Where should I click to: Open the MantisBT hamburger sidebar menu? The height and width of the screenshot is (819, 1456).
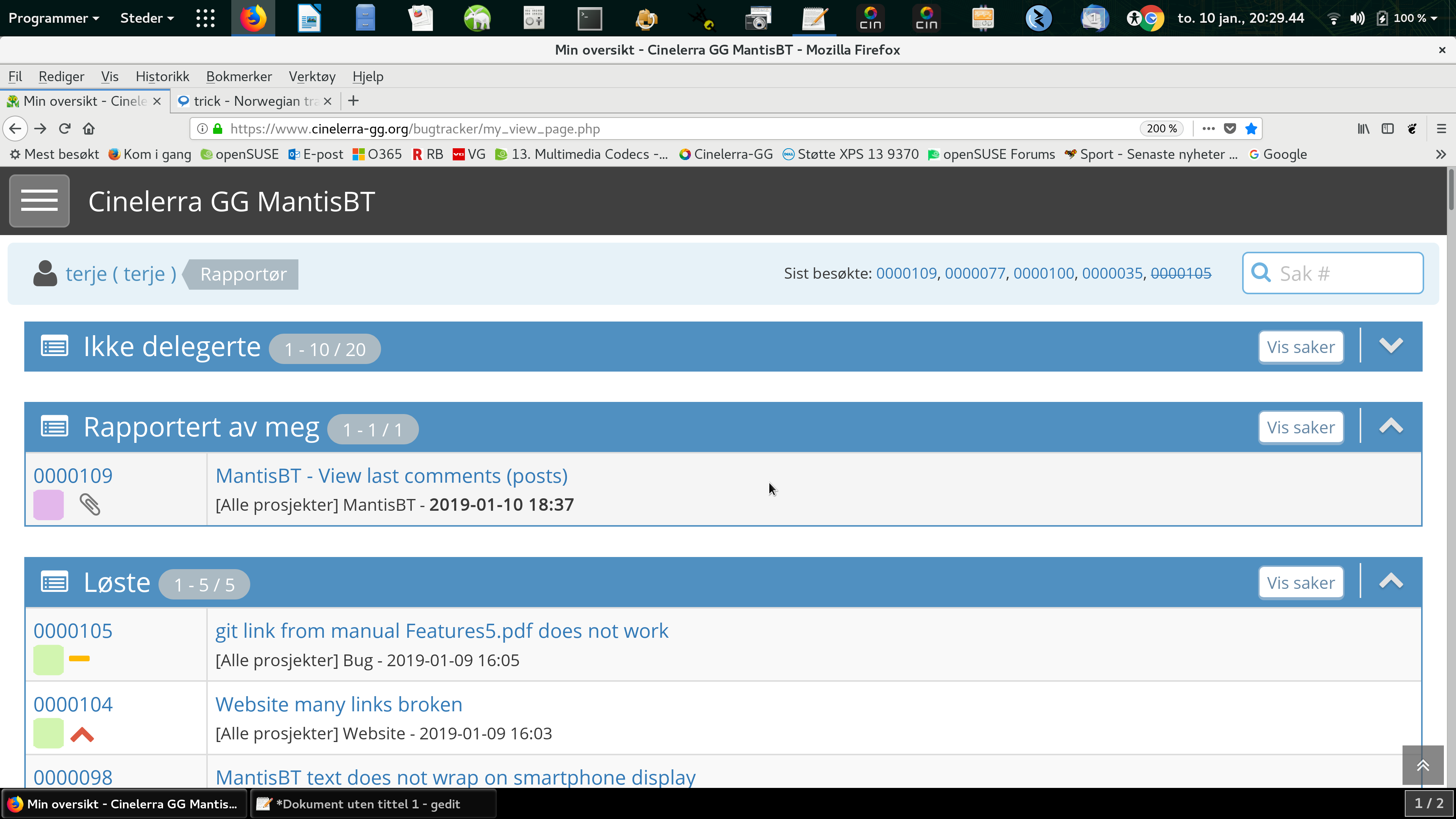click(x=39, y=201)
